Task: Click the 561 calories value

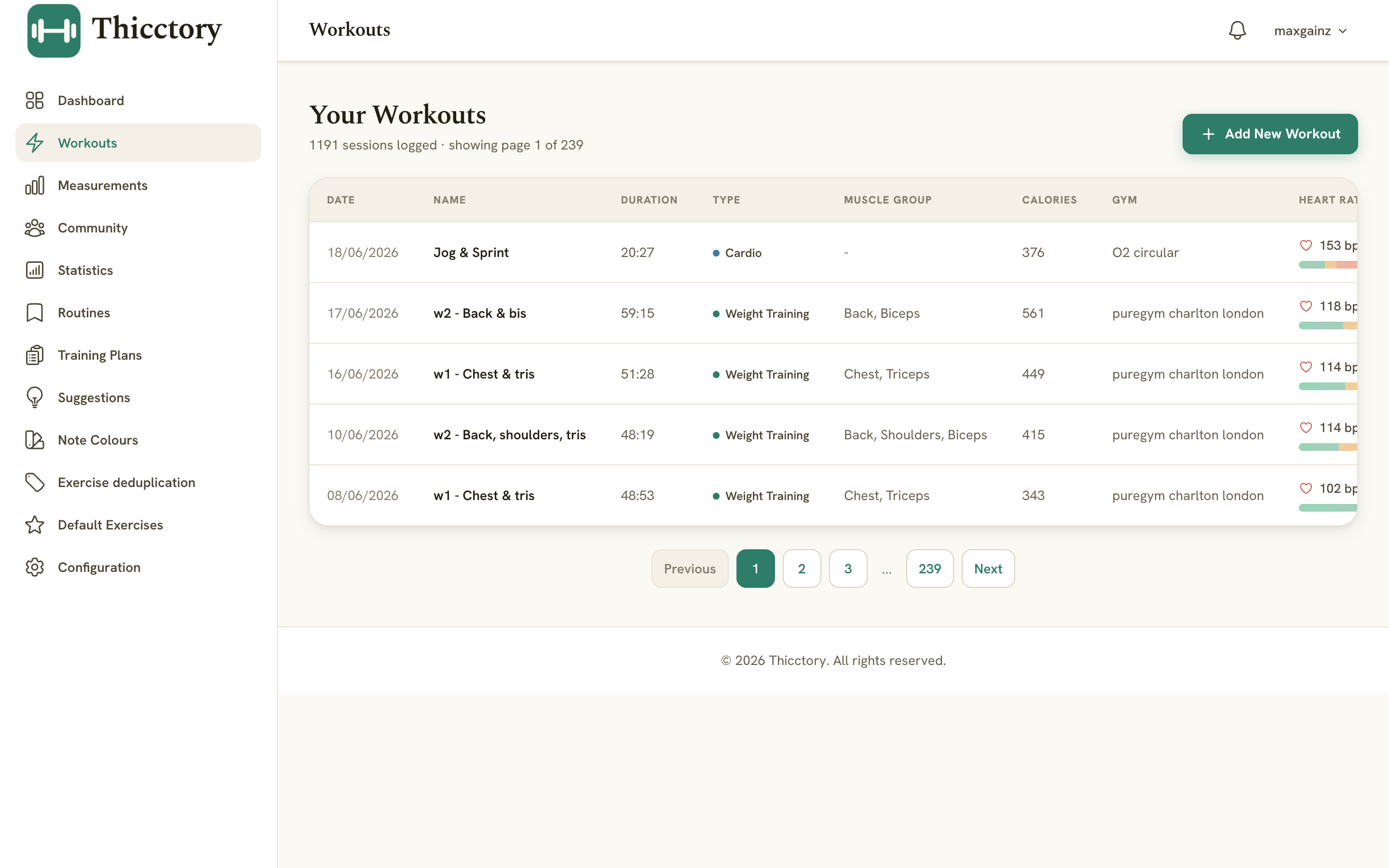Action: 1033,313
